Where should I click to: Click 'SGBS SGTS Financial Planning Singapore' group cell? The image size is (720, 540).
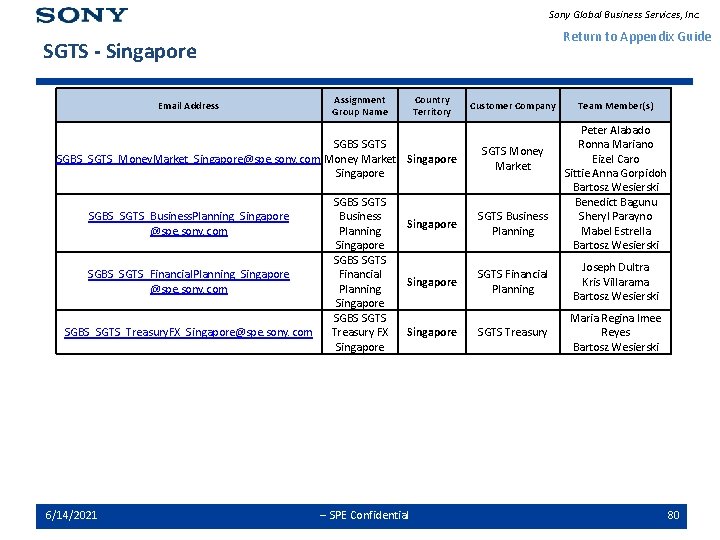click(360, 281)
